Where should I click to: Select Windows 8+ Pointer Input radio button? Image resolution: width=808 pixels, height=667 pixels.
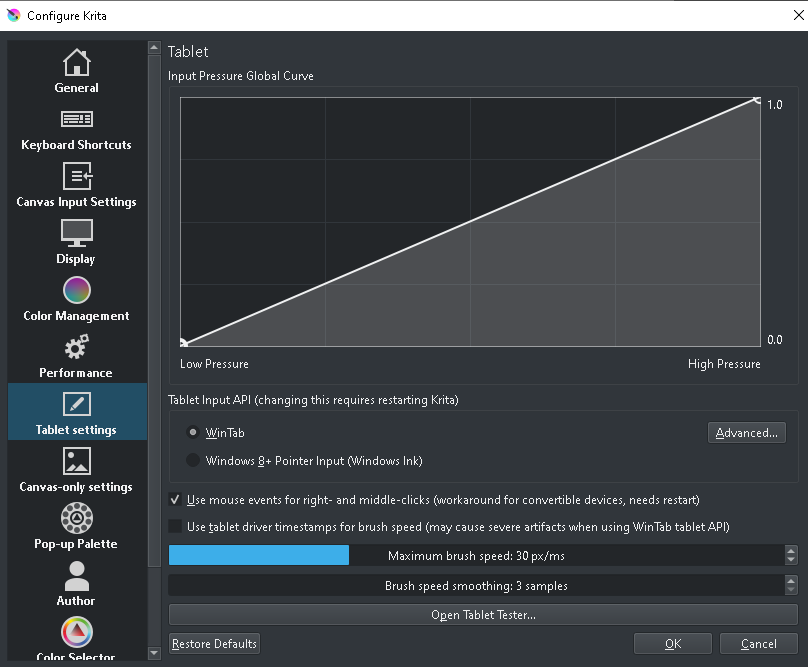(x=193, y=460)
